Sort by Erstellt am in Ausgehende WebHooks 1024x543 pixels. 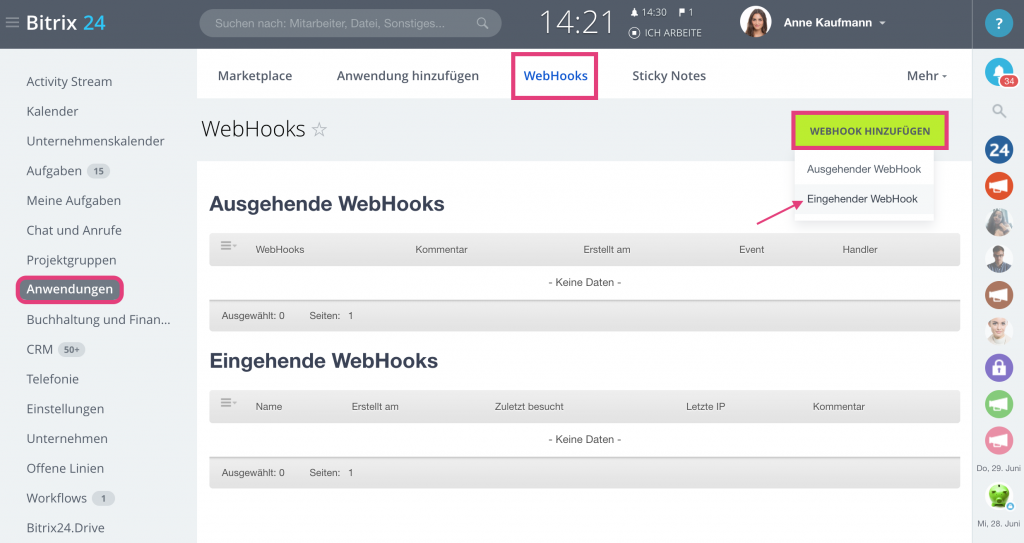coord(607,250)
